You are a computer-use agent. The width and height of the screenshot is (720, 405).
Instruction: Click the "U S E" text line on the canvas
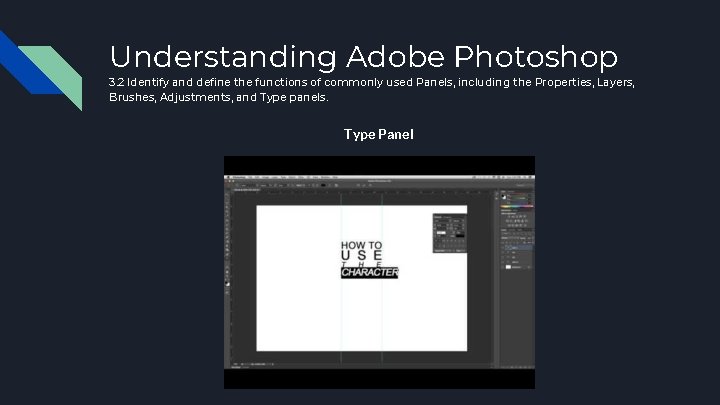pyautogui.click(x=361, y=255)
